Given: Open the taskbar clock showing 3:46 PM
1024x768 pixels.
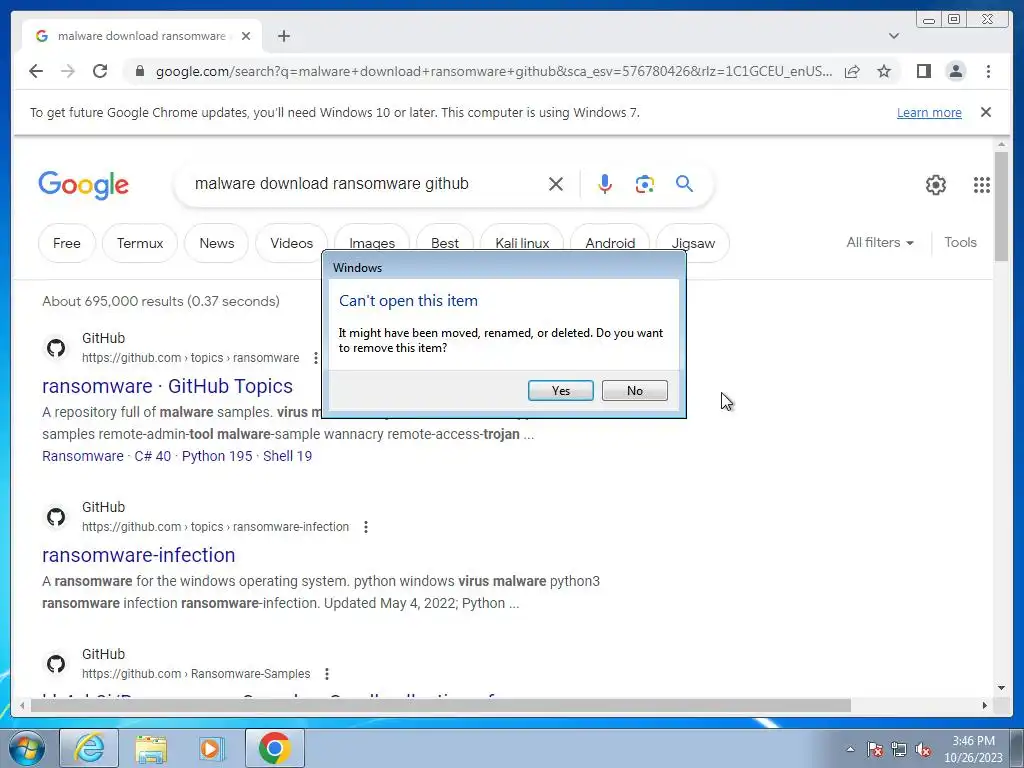Looking at the screenshot, I should tap(973, 749).
